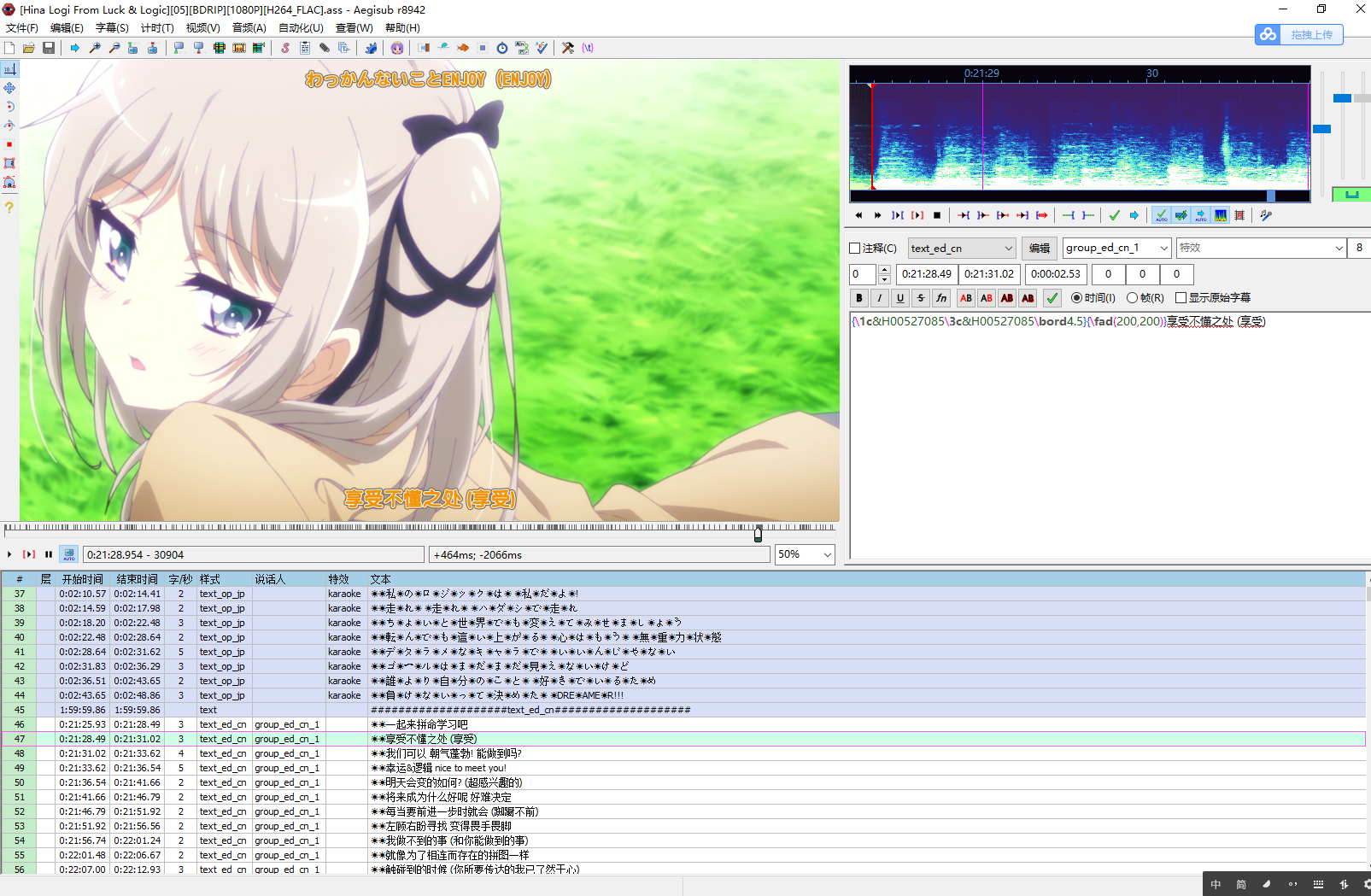Open the translation assistant fish icon
Viewport: 1371px width, 896px height.
(463, 48)
